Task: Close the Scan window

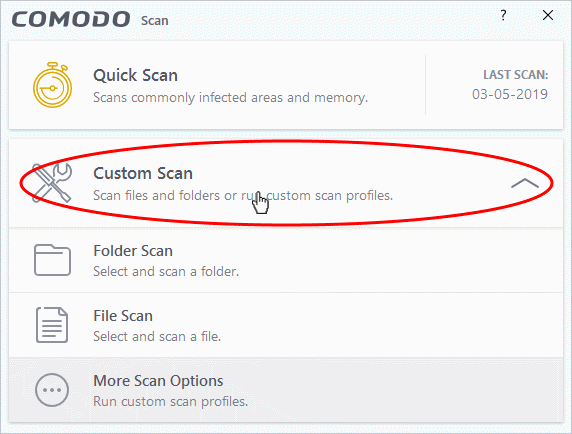Action: tap(548, 15)
